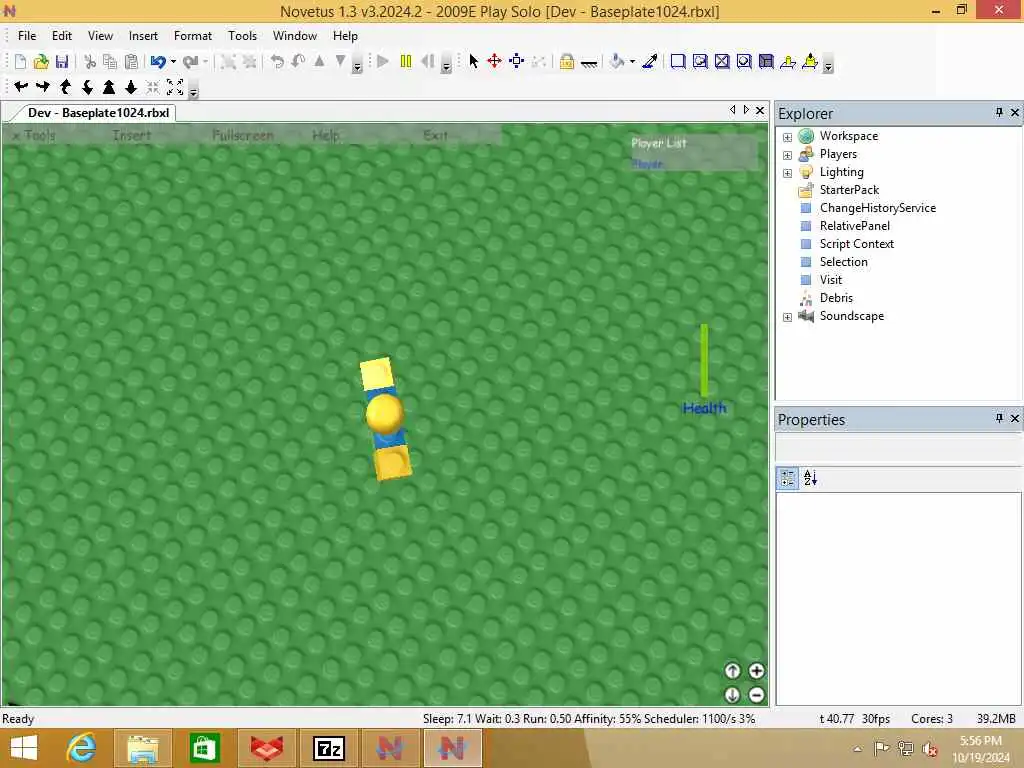1024x768 pixels.
Task: Open the Window menu
Action: point(295,36)
